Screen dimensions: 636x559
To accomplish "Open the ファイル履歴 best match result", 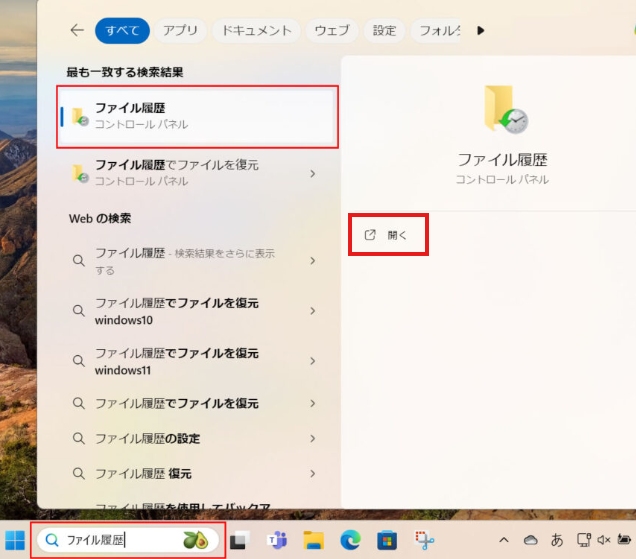I will [198, 116].
